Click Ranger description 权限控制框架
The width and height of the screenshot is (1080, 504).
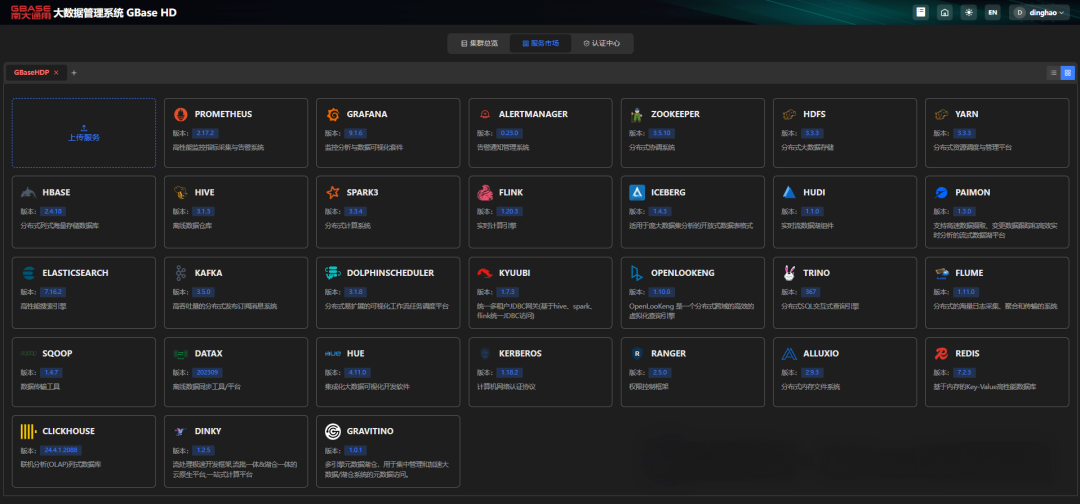[651, 386]
